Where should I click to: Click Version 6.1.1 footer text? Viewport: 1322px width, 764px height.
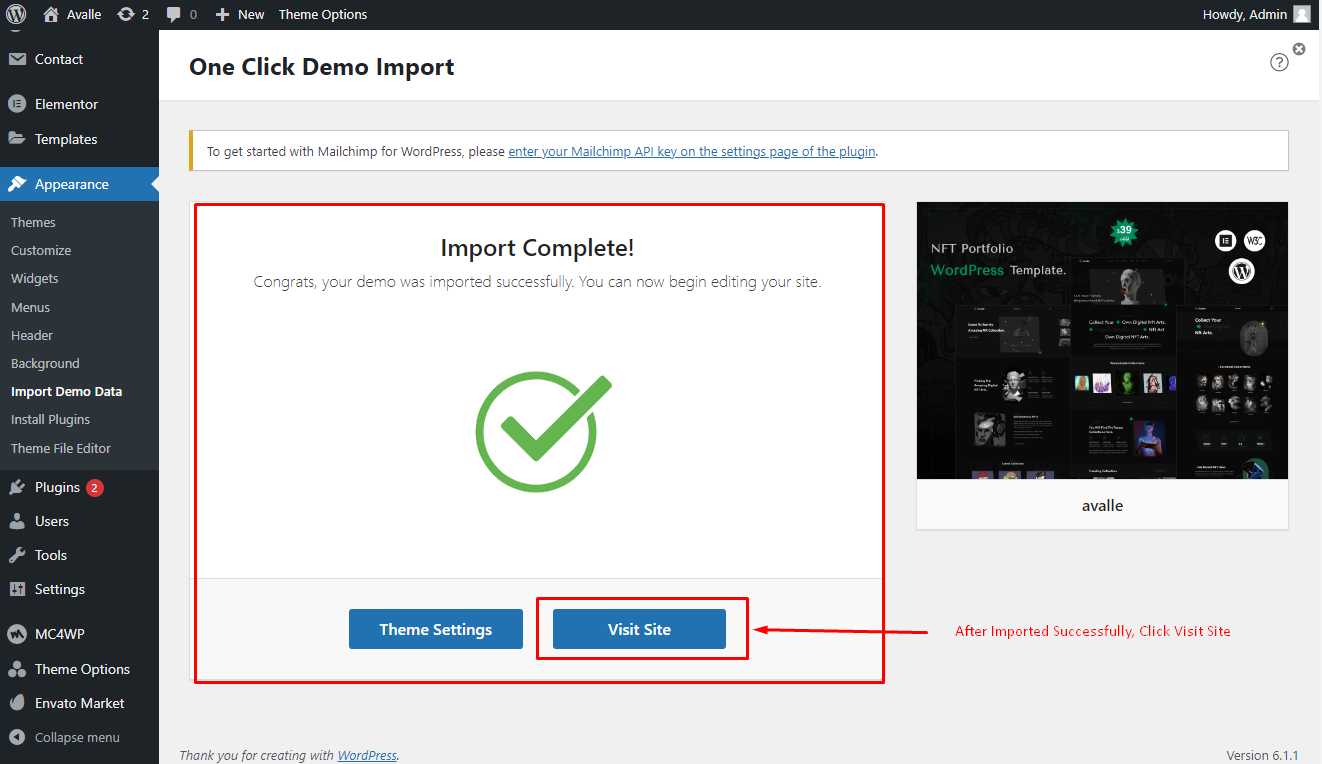(1262, 755)
